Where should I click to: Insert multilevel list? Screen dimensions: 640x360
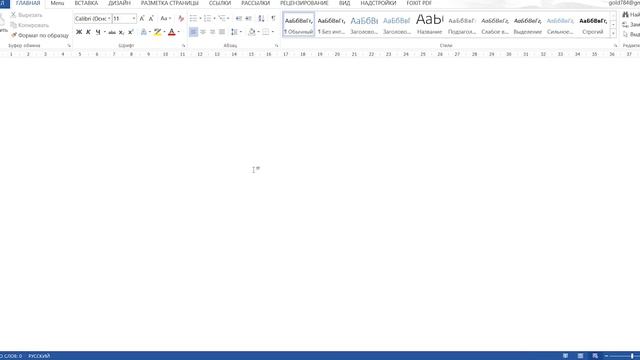coord(222,18)
